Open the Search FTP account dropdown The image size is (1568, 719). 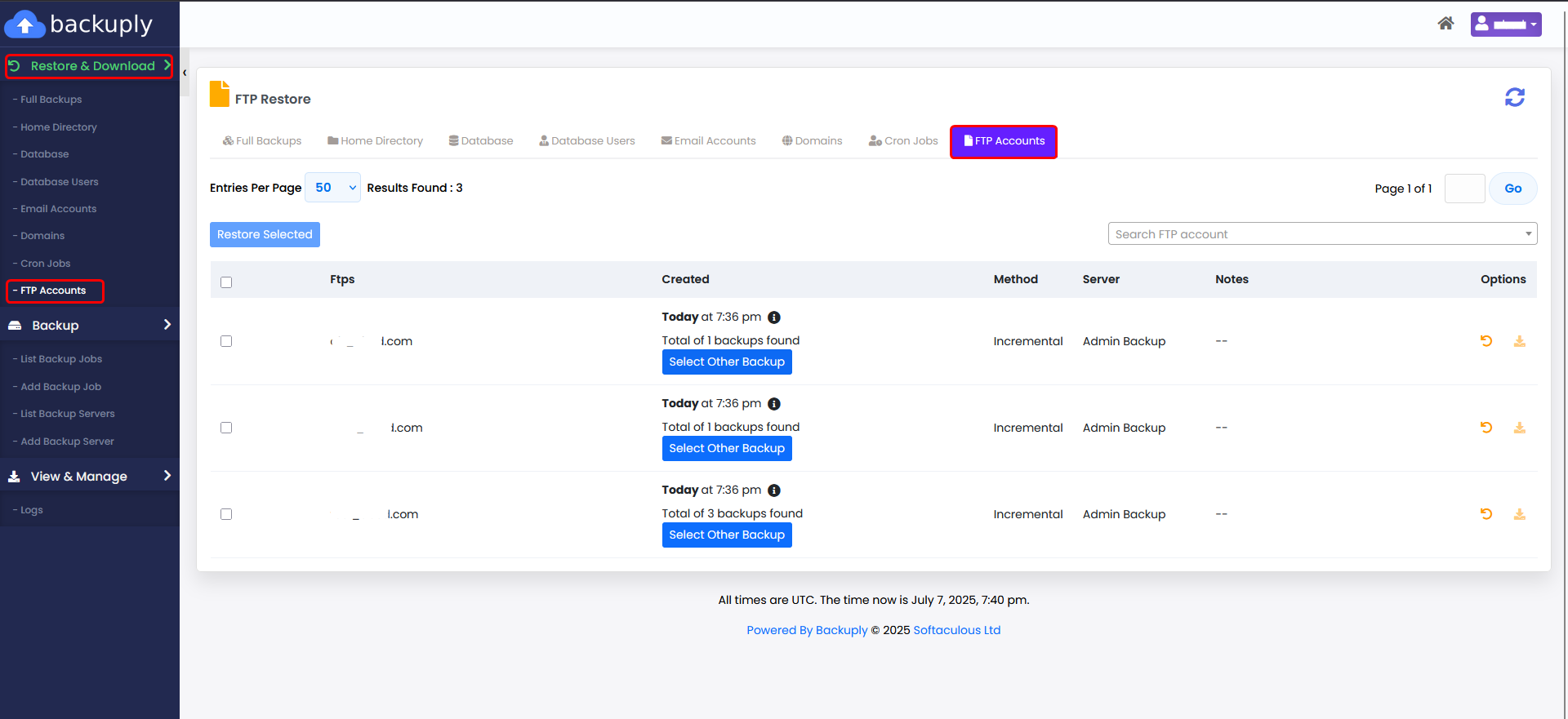(x=1322, y=234)
